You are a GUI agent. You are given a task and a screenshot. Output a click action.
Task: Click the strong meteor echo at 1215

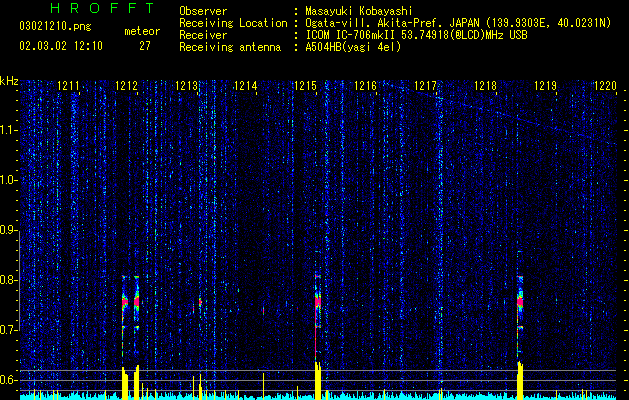click(x=318, y=301)
